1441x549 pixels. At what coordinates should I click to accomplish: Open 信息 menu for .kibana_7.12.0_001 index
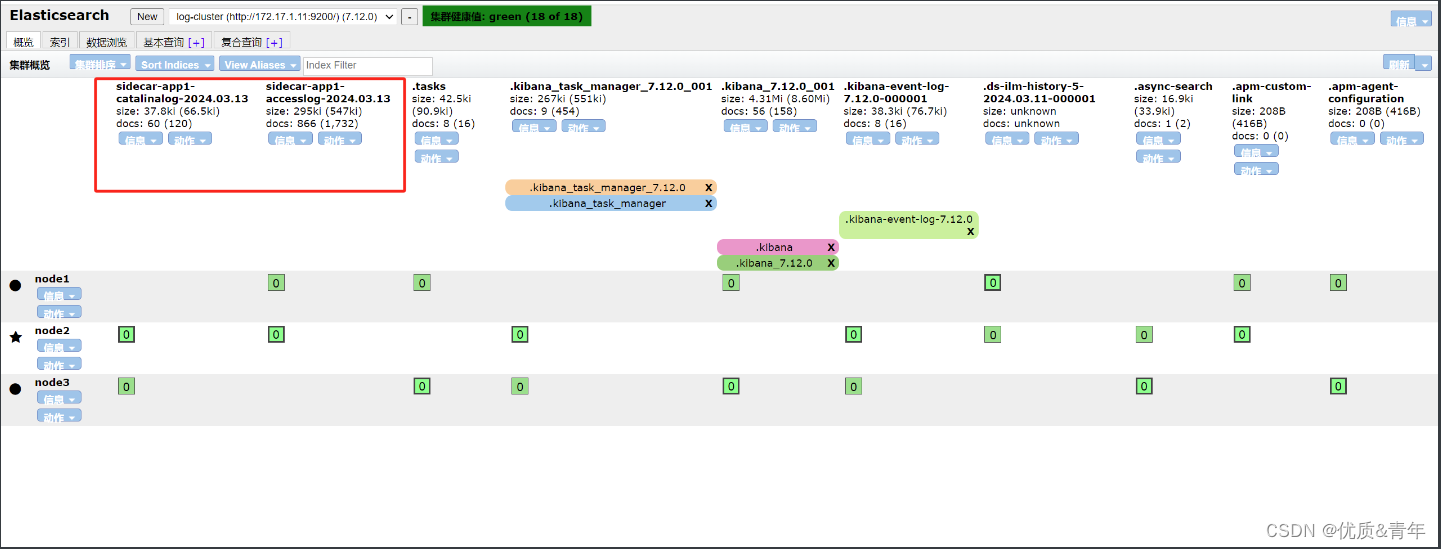point(745,127)
